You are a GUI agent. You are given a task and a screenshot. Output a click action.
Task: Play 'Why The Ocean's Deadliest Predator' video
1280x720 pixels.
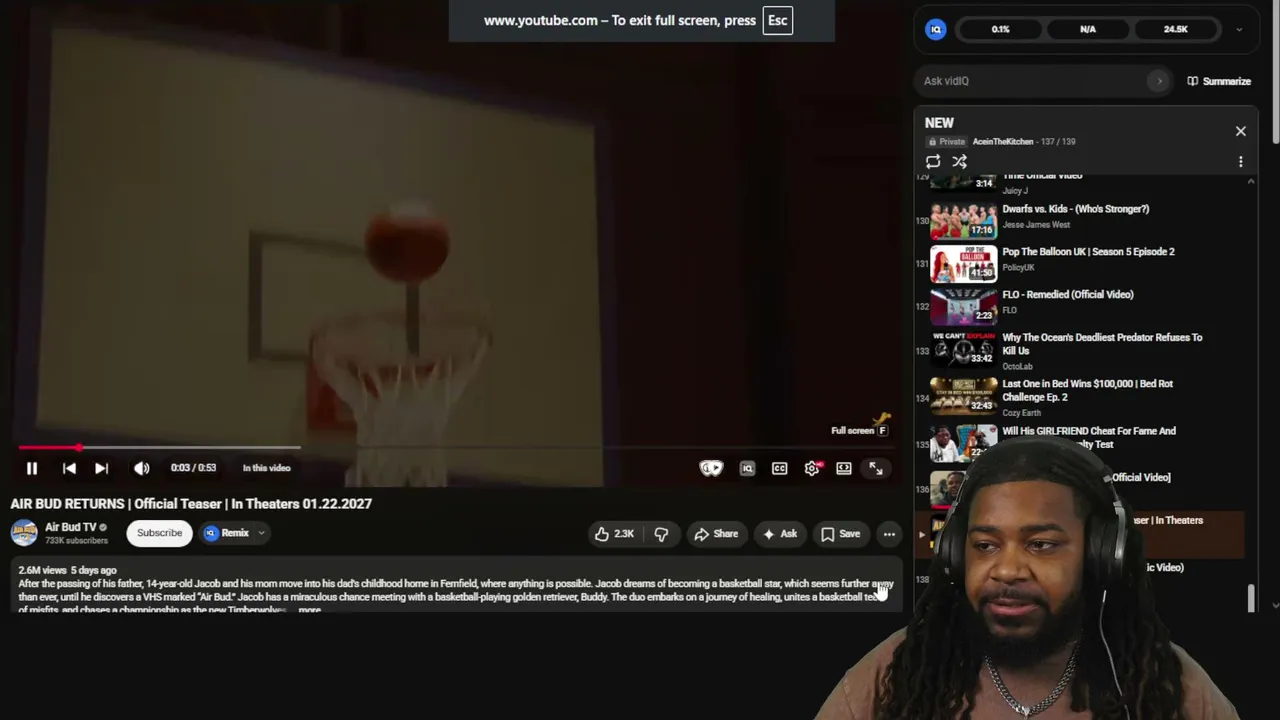coord(1102,344)
